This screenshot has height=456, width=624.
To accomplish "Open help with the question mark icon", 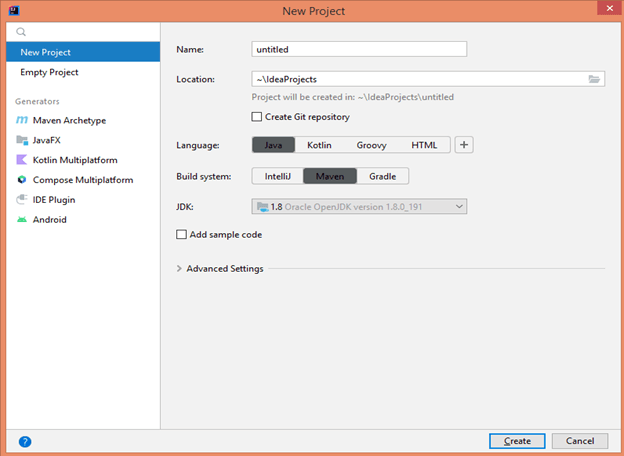I will click(x=25, y=441).
